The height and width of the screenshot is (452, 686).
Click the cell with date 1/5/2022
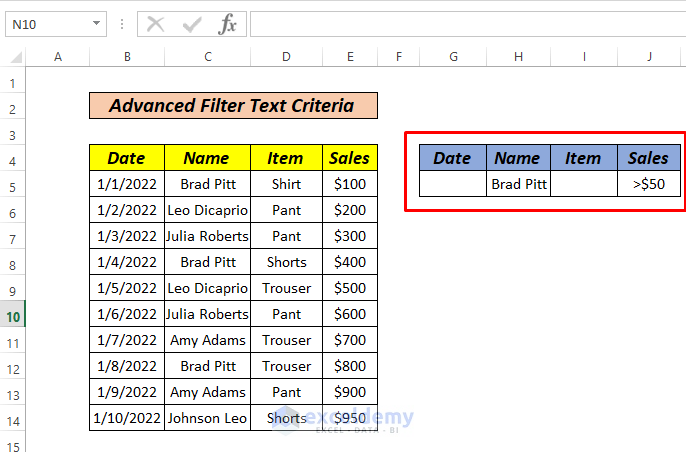click(x=127, y=288)
